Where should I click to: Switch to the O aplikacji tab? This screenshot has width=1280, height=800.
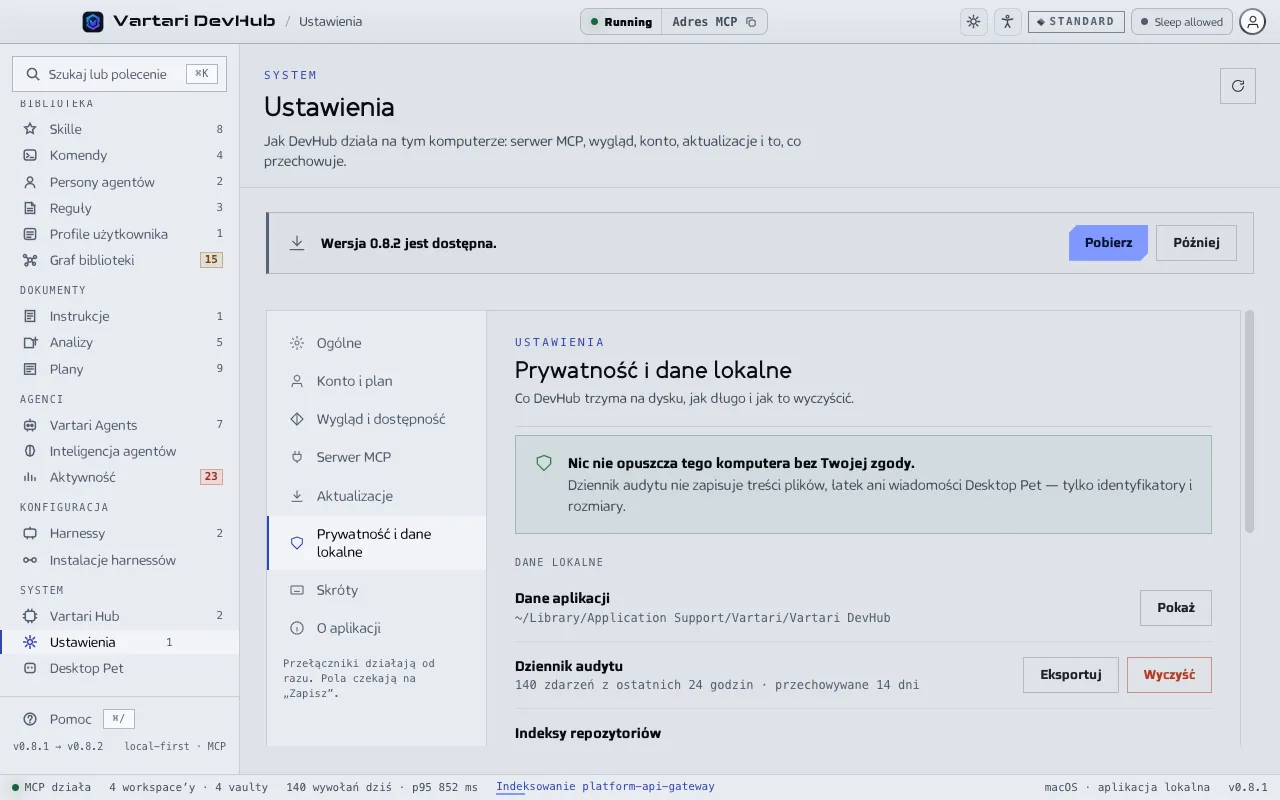(x=377, y=628)
